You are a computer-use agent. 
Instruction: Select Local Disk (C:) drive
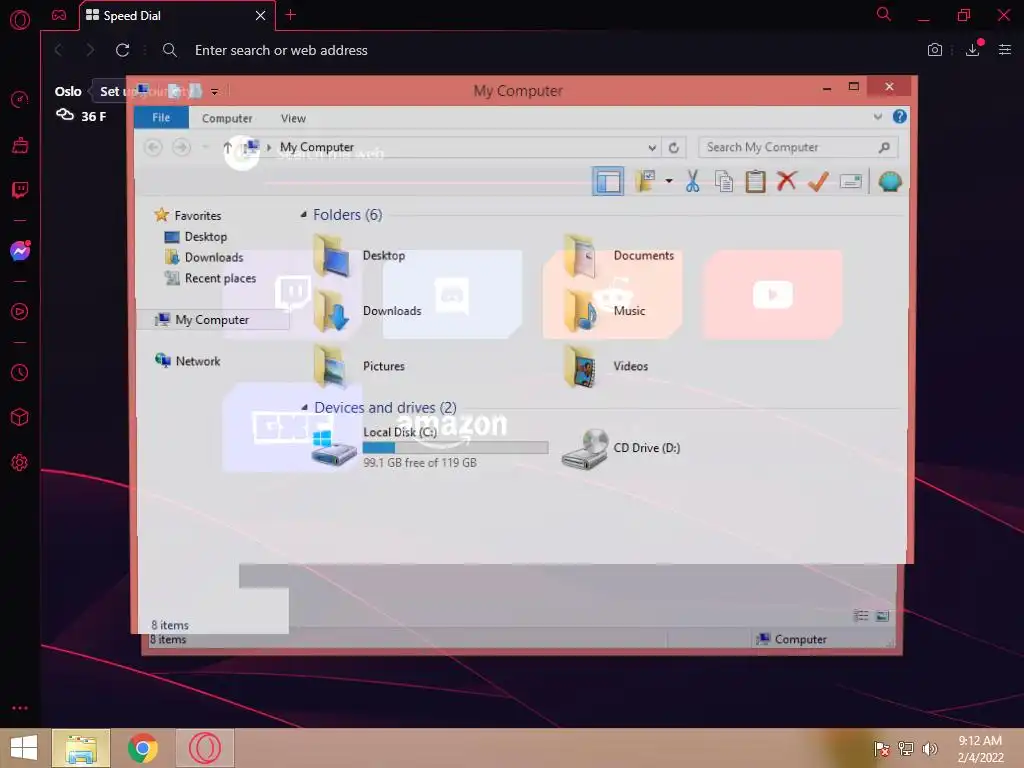[x=430, y=447]
